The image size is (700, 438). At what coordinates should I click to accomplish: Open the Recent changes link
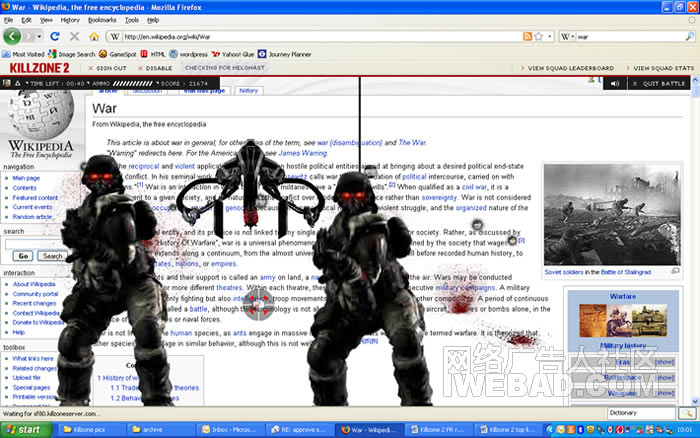(x=34, y=303)
